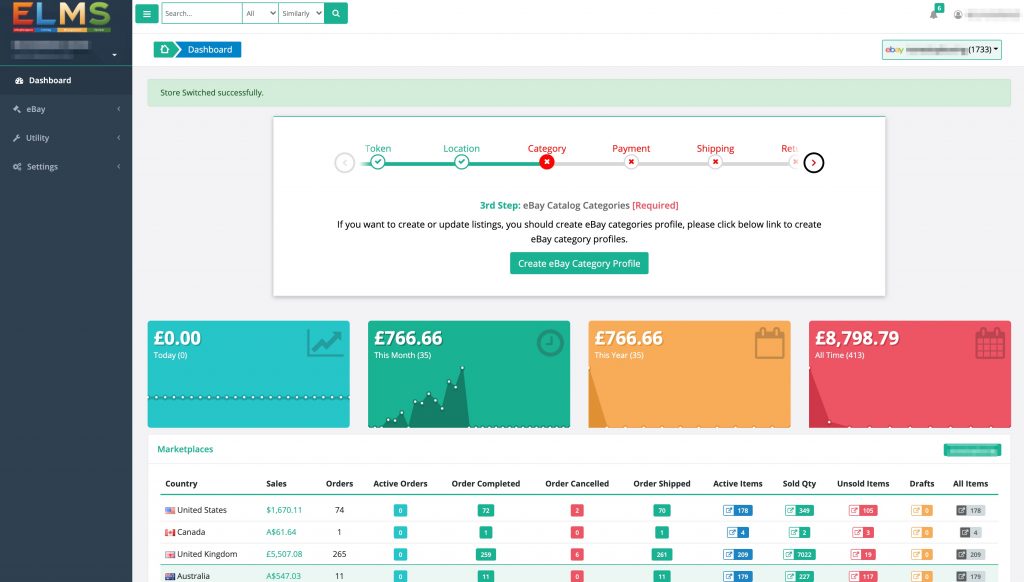Open United Kingdom active items via external-link icon

pyautogui.click(x=727, y=554)
